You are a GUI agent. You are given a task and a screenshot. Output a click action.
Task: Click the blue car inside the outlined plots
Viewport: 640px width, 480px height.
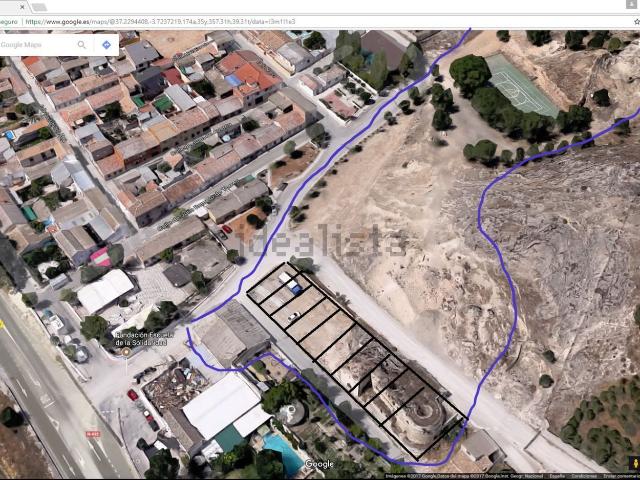[x=296, y=289]
